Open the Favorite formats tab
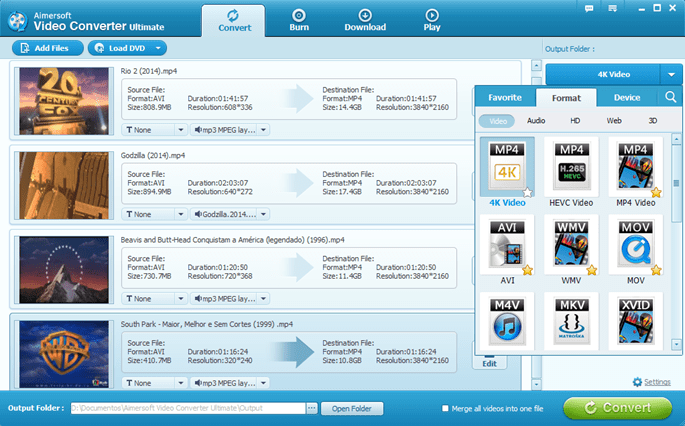The width and height of the screenshot is (685, 426). (505, 97)
